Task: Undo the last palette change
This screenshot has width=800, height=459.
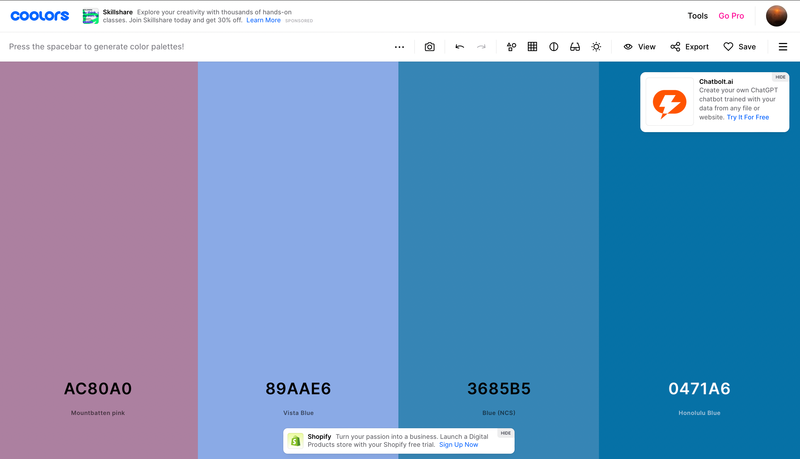Action: (x=459, y=47)
